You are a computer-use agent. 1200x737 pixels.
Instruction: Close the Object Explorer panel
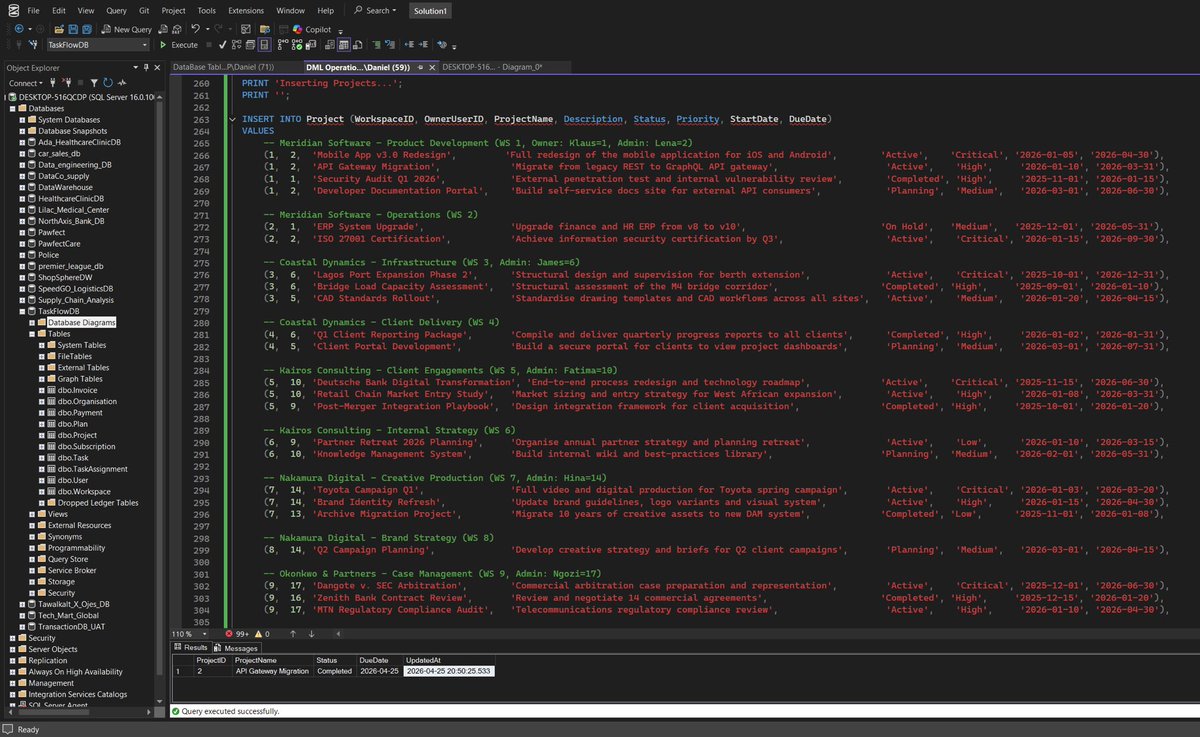click(x=157, y=67)
